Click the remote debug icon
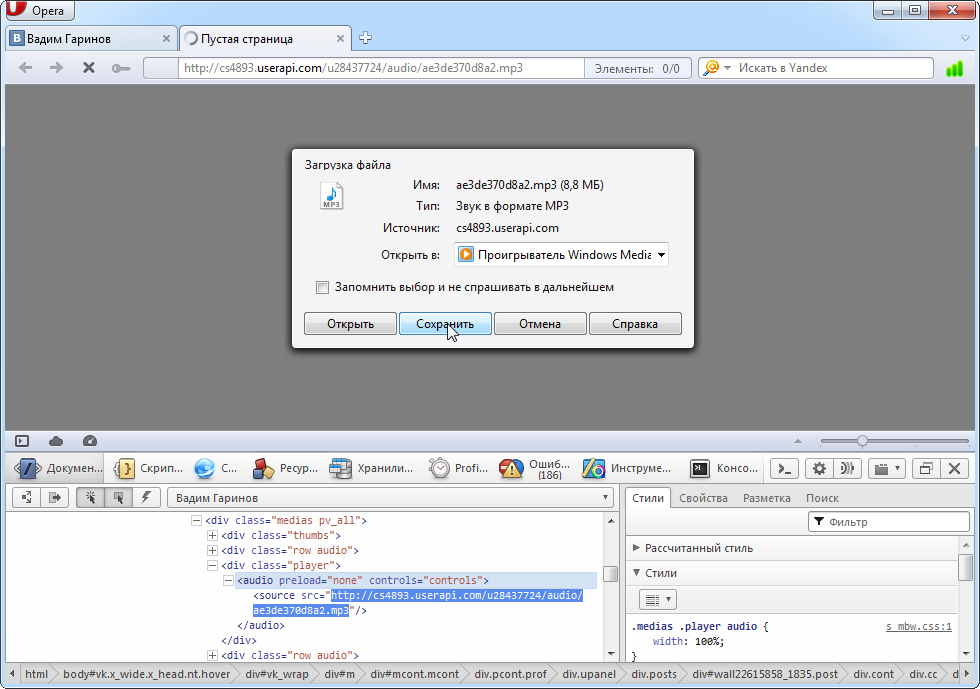Viewport: 980px width, 689px height. click(x=847, y=468)
